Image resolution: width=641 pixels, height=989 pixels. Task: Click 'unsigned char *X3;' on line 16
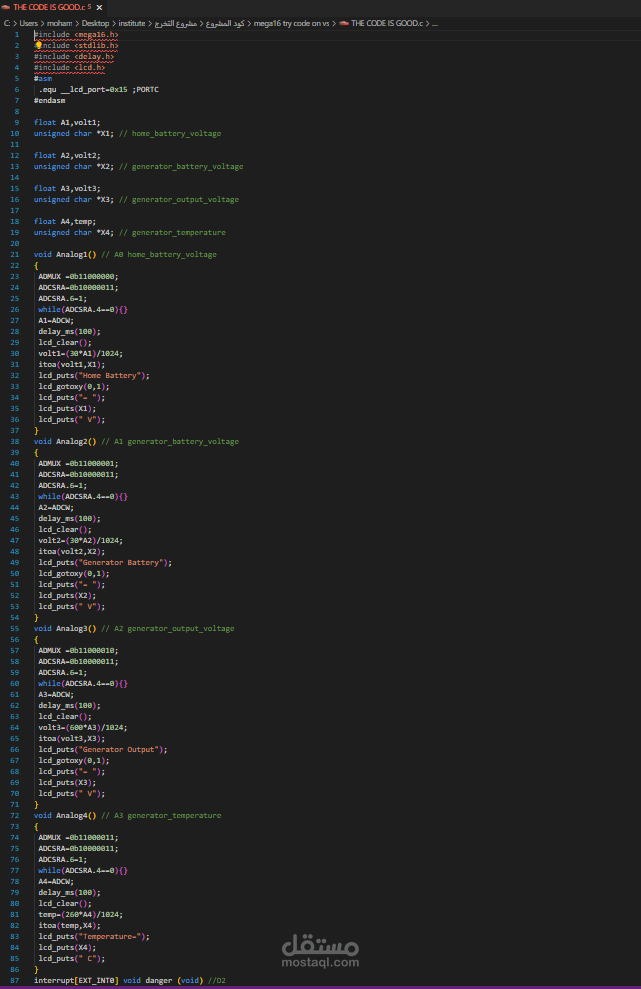tap(74, 199)
